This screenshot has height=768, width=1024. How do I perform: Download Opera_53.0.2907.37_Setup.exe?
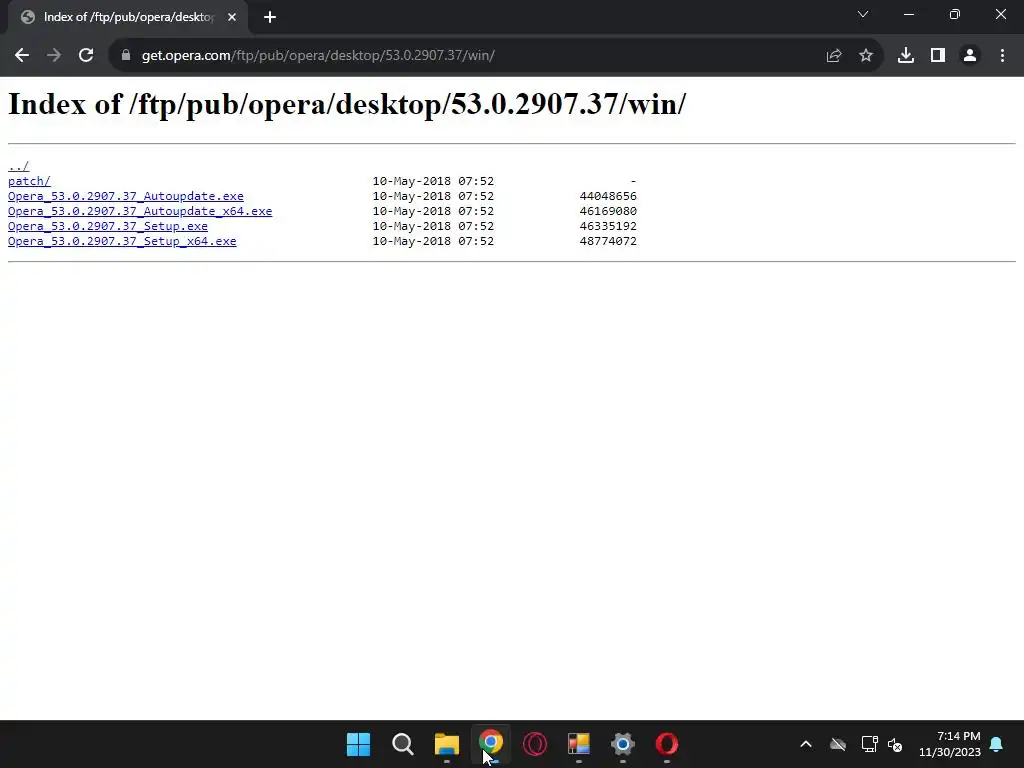point(108,226)
